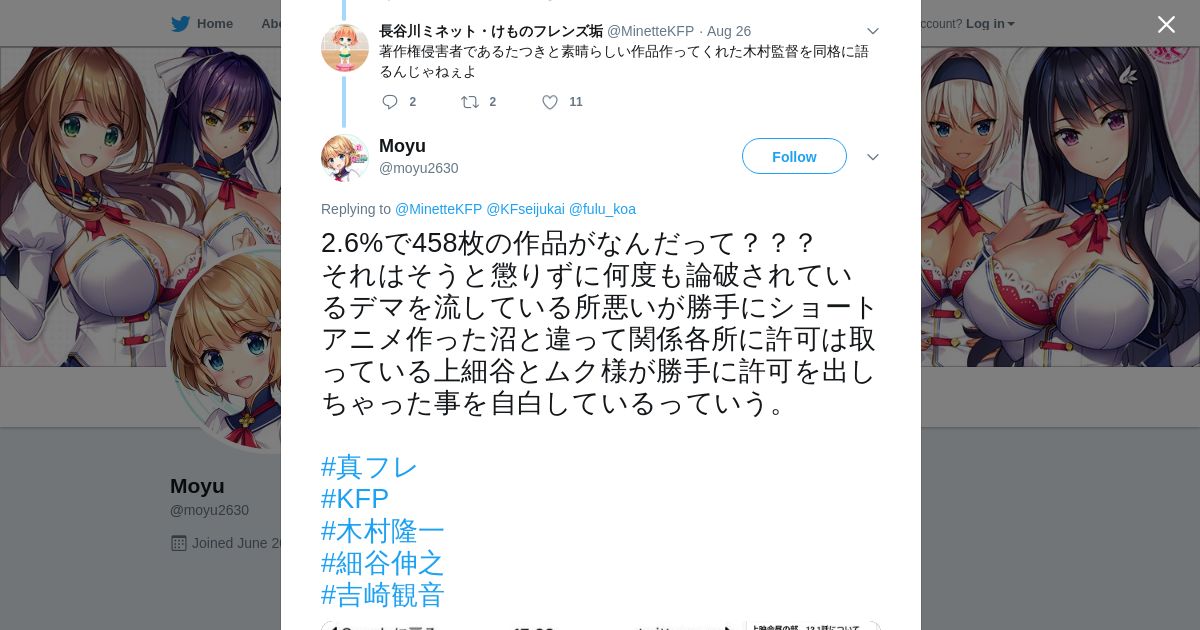This screenshot has width=1200, height=630.
Task: Open the #真フレ hashtag
Action: [x=369, y=467]
